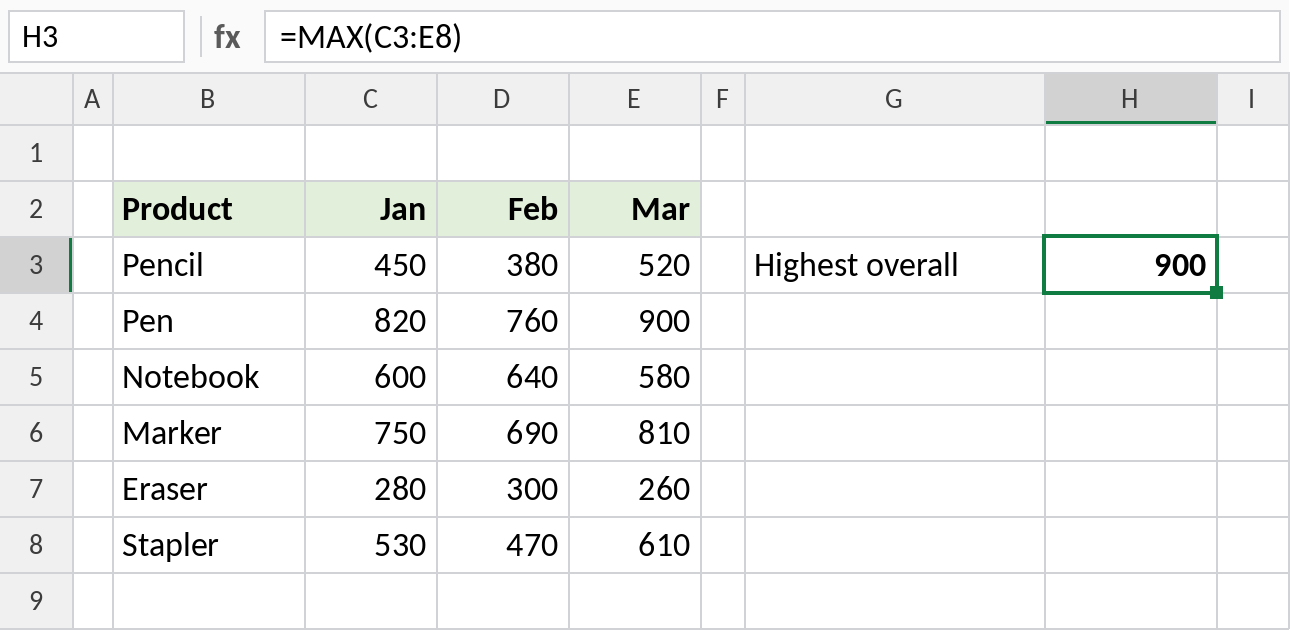Click the Jan header cell
Image resolution: width=1290 pixels, height=630 pixels.
(371, 209)
